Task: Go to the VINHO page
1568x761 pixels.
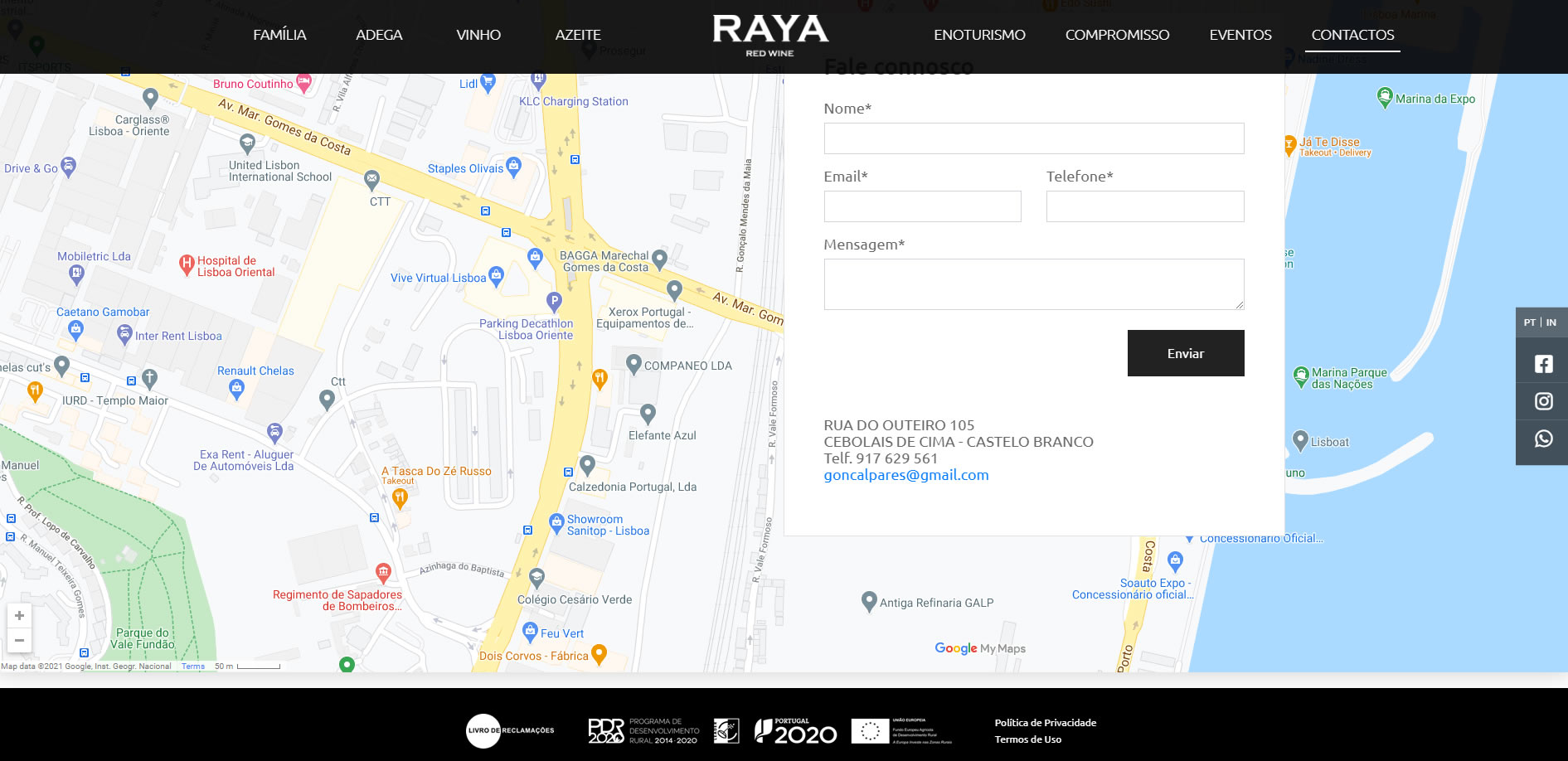Action: tap(478, 35)
